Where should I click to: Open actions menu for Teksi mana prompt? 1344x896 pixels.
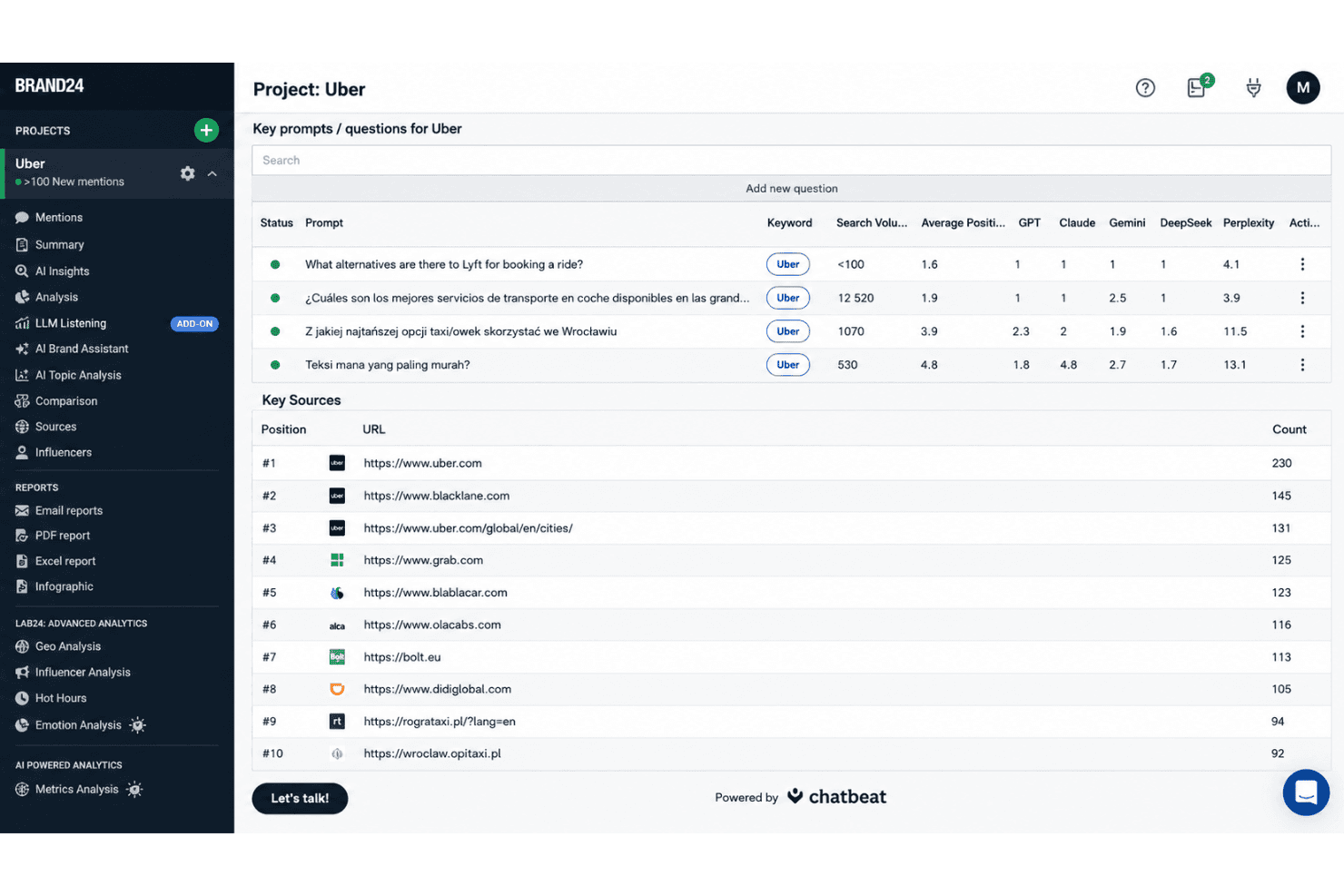(1302, 365)
